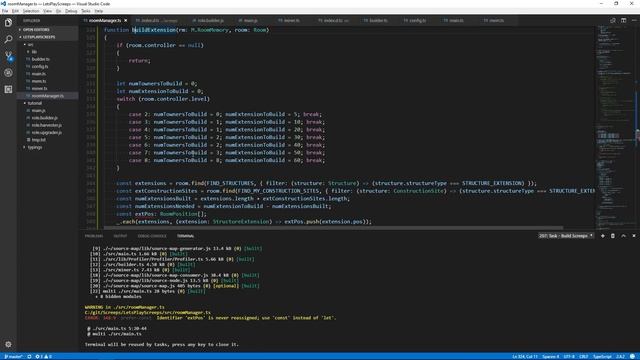Click the CRLF line ending indicator
This screenshot has height=360, width=640.
(584, 357)
